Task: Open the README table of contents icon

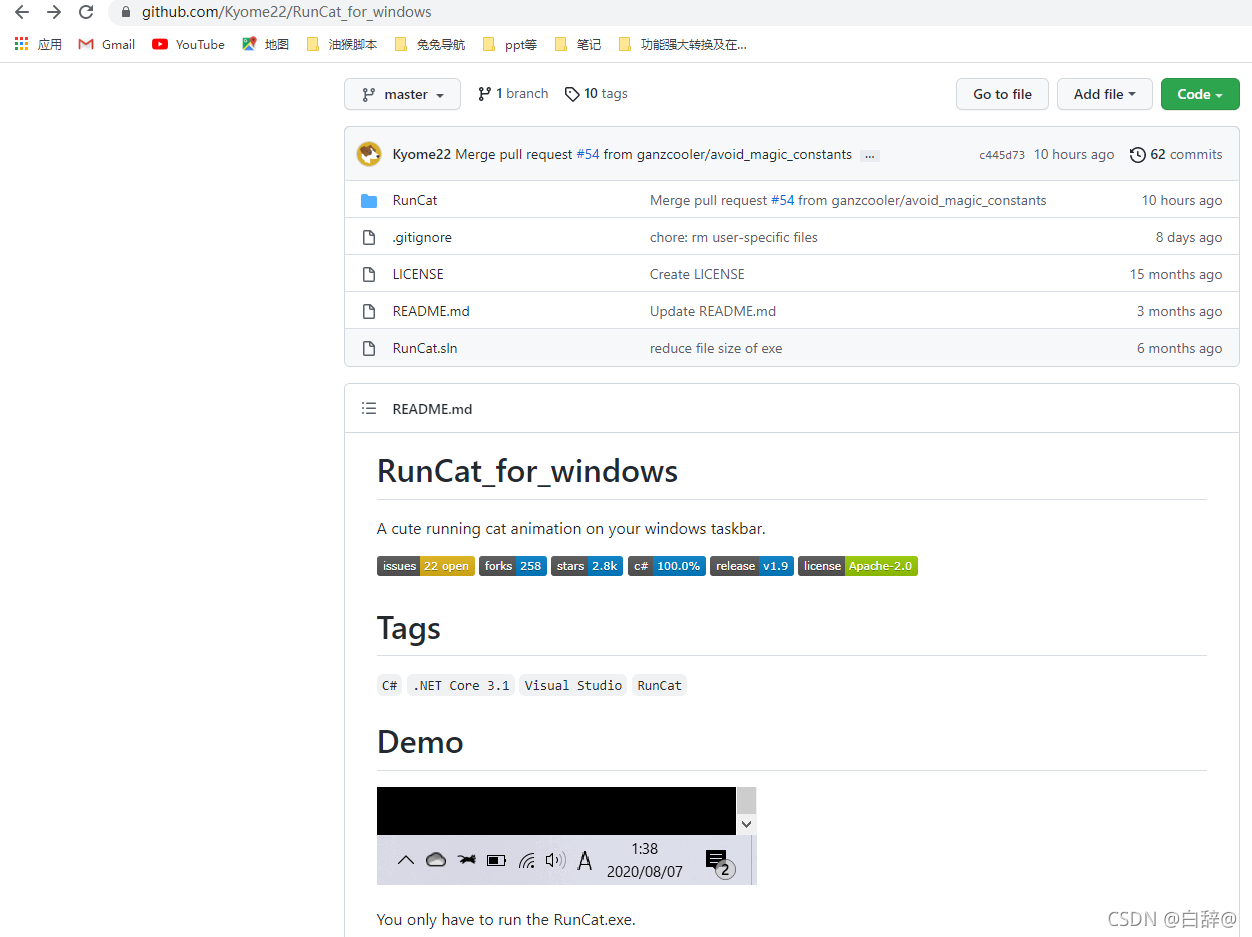Action: click(x=369, y=408)
